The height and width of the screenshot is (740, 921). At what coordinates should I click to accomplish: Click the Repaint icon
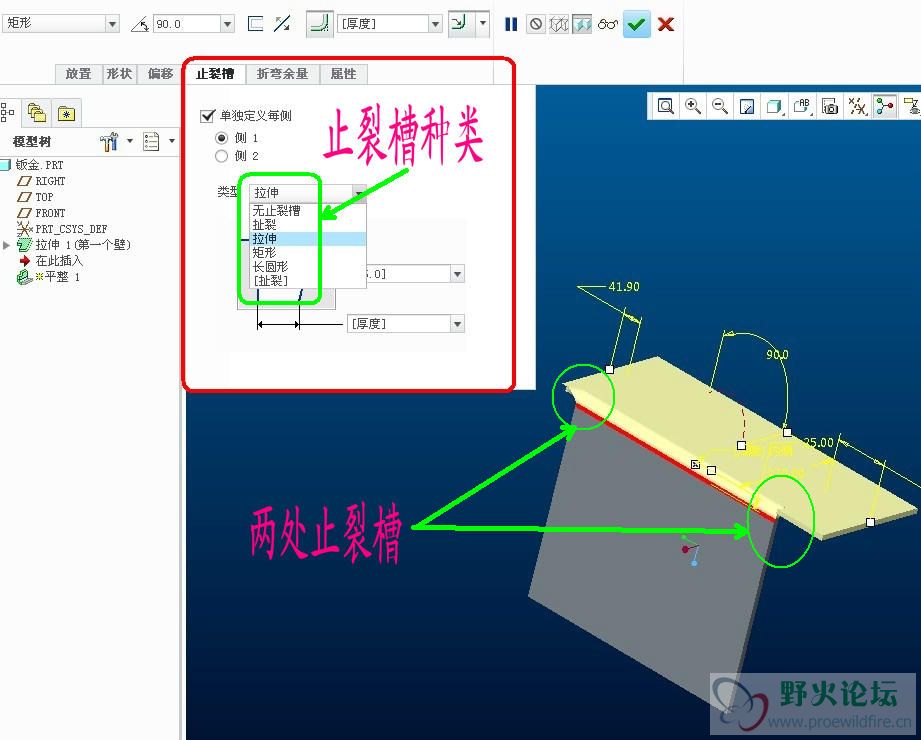(747, 106)
